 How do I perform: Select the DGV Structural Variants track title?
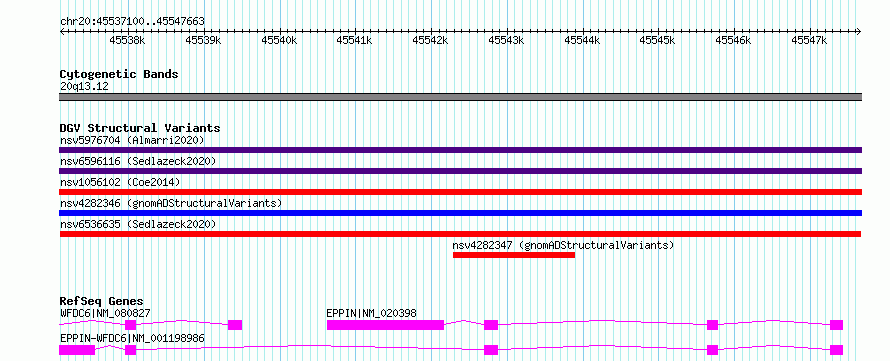point(140,128)
